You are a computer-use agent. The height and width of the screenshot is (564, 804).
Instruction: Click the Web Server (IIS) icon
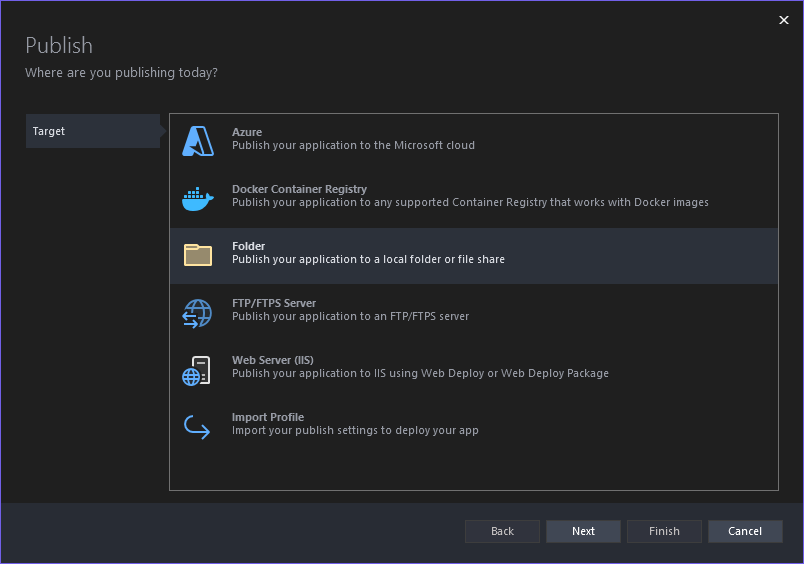click(196, 371)
